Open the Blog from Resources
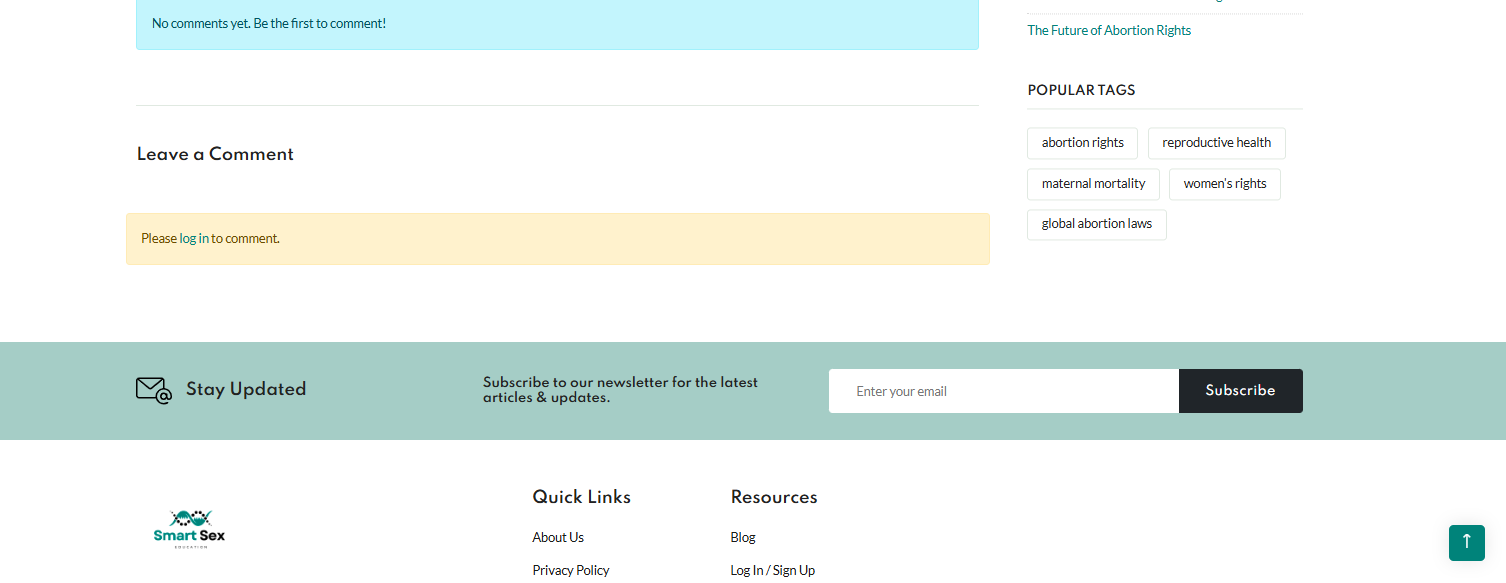 tap(743, 537)
